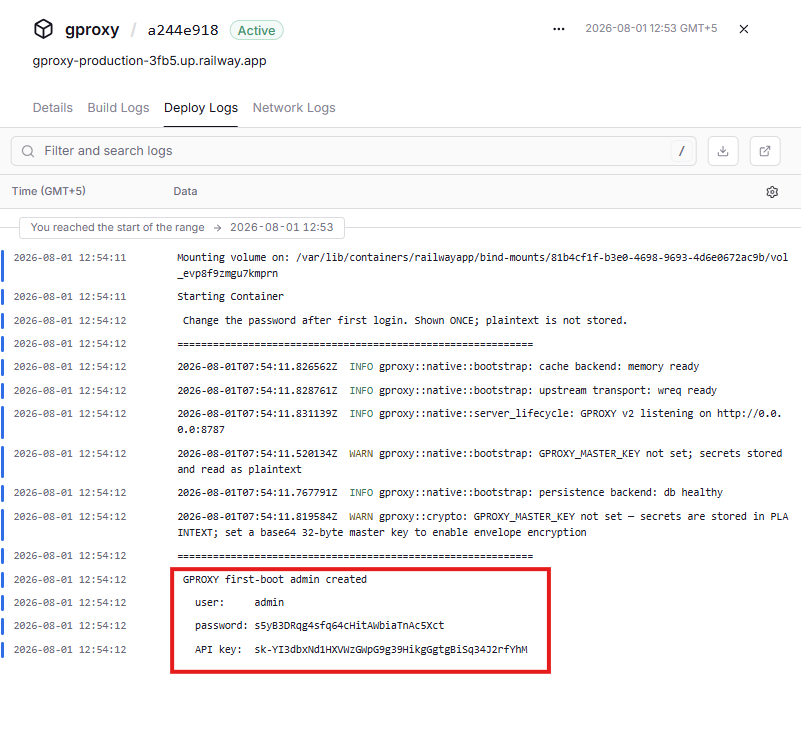
Task: Select the 'Mounting volume on' log line
Action: tap(400, 265)
